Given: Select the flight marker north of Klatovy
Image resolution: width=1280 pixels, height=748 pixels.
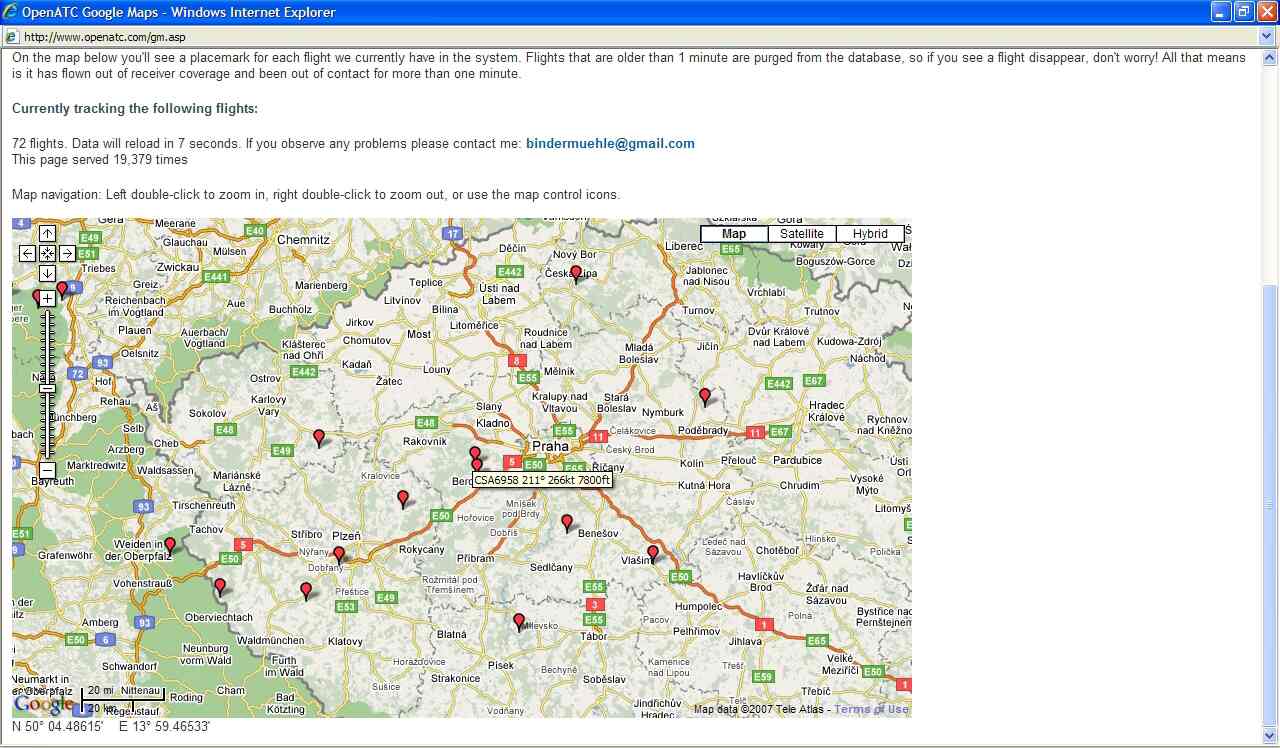Looking at the screenshot, I should [x=306, y=591].
